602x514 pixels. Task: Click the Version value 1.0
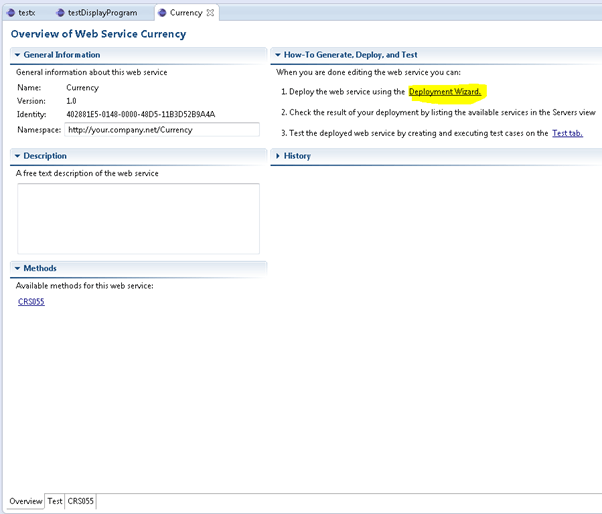71,101
